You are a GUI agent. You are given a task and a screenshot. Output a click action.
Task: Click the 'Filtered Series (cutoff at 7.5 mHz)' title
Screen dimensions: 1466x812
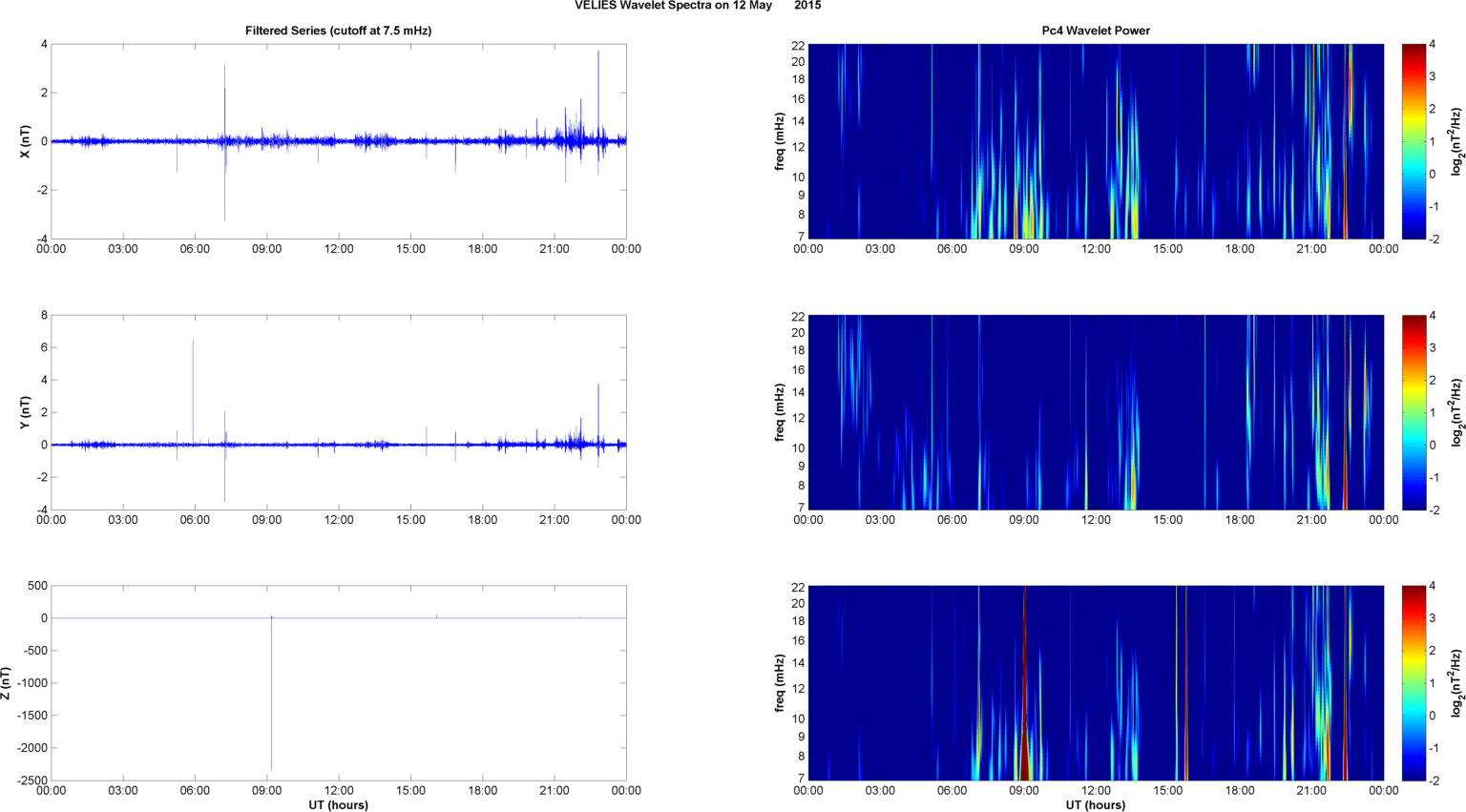pyautogui.click(x=338, y=31)
